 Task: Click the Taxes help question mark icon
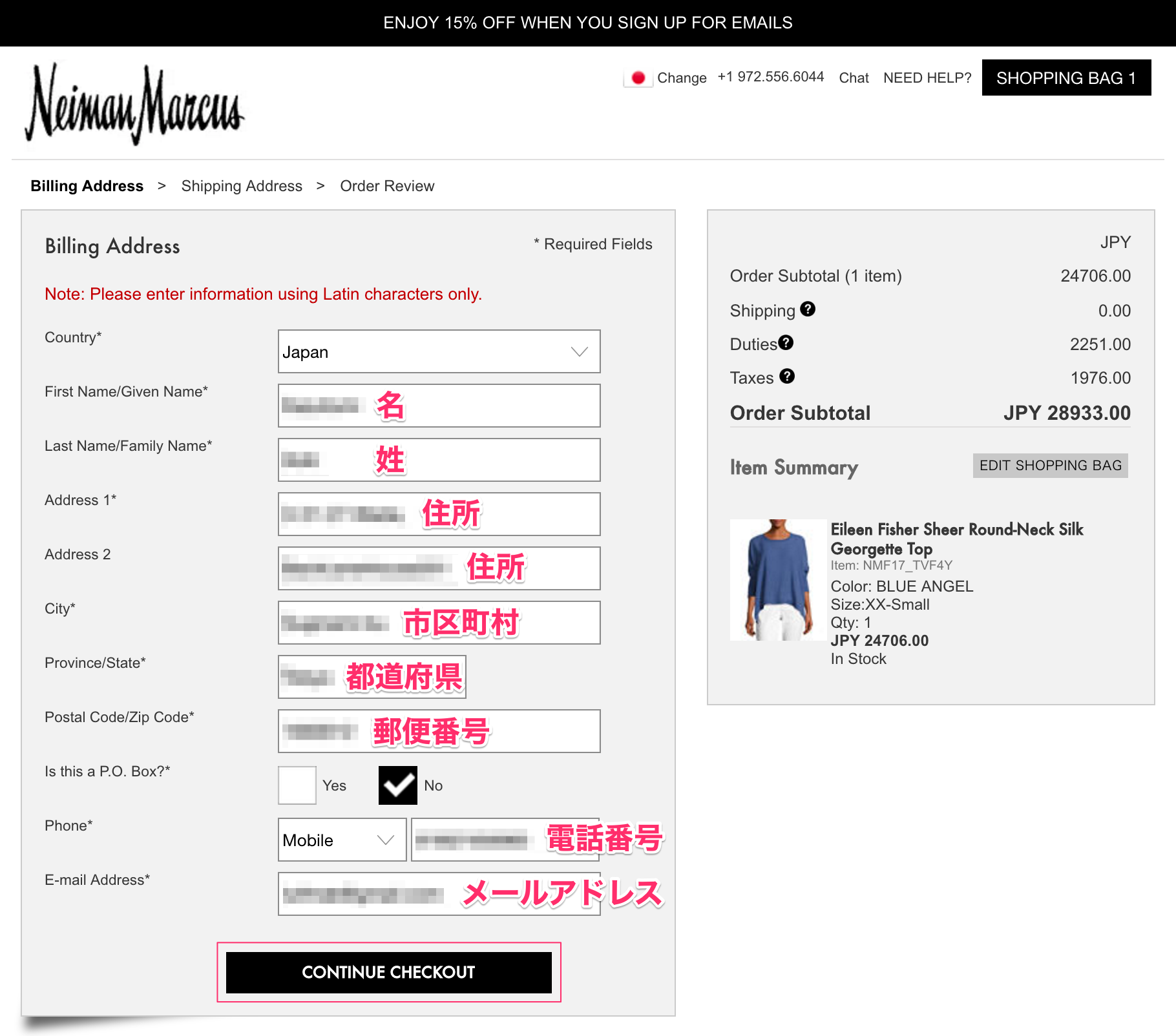[787, 377]
